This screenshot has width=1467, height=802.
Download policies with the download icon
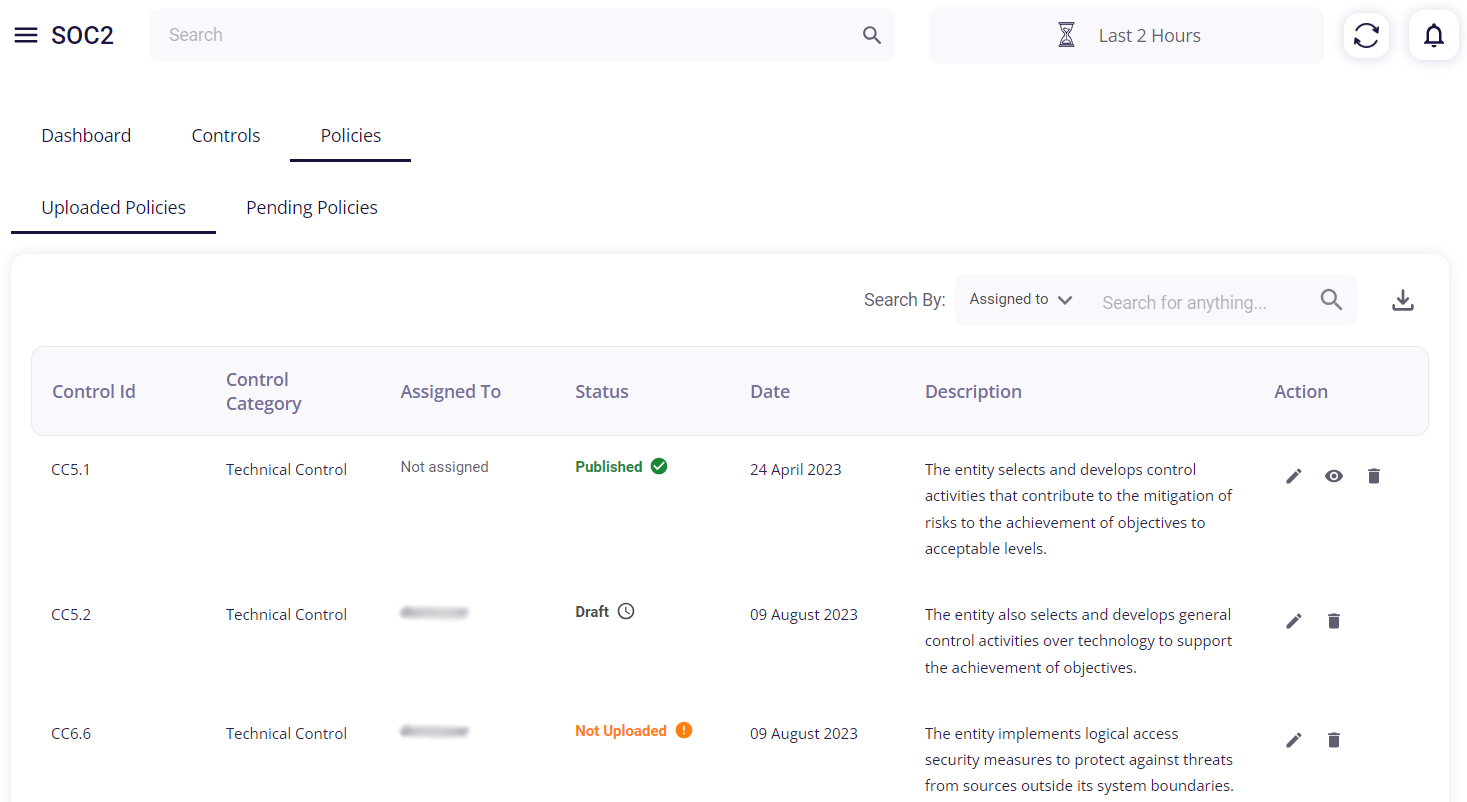[1403, 300]
